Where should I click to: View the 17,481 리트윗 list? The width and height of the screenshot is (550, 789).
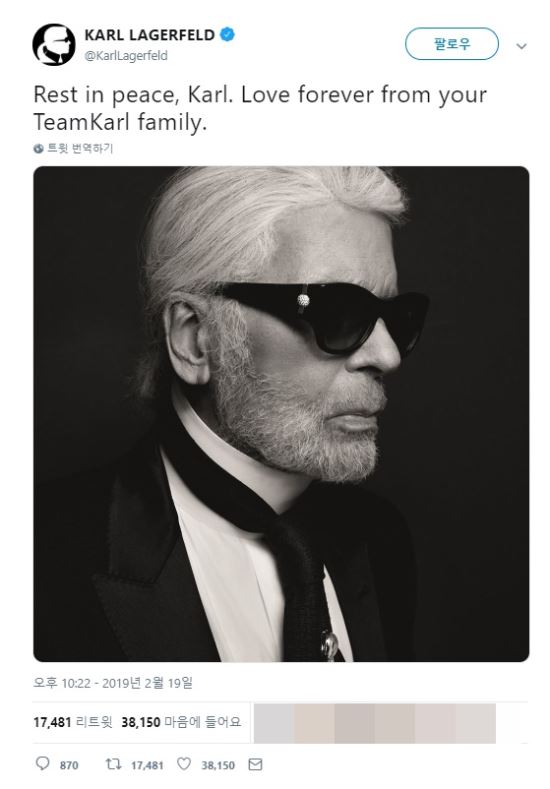click(73, 722)
